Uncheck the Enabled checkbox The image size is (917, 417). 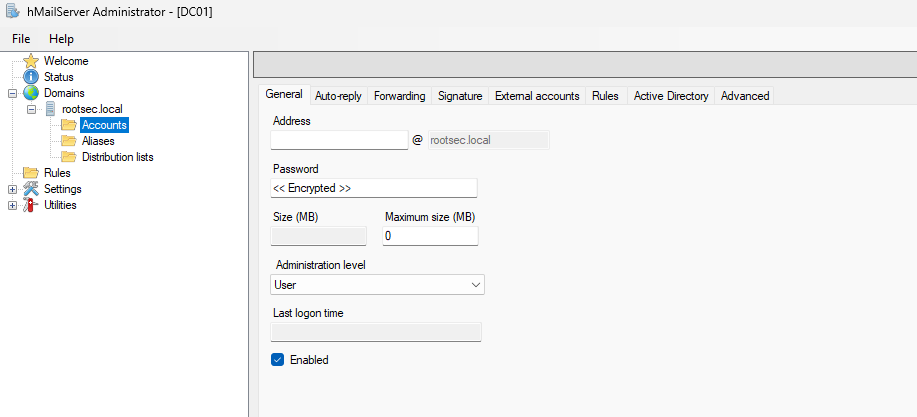[x=277, y=360]
